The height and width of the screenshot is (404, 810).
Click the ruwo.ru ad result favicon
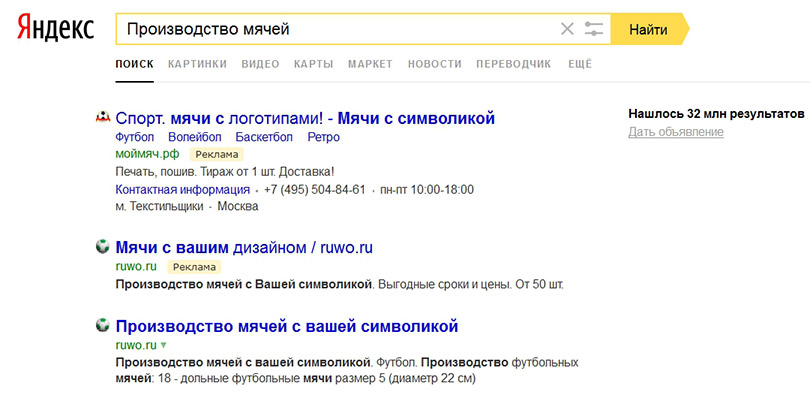click(101, 247)
